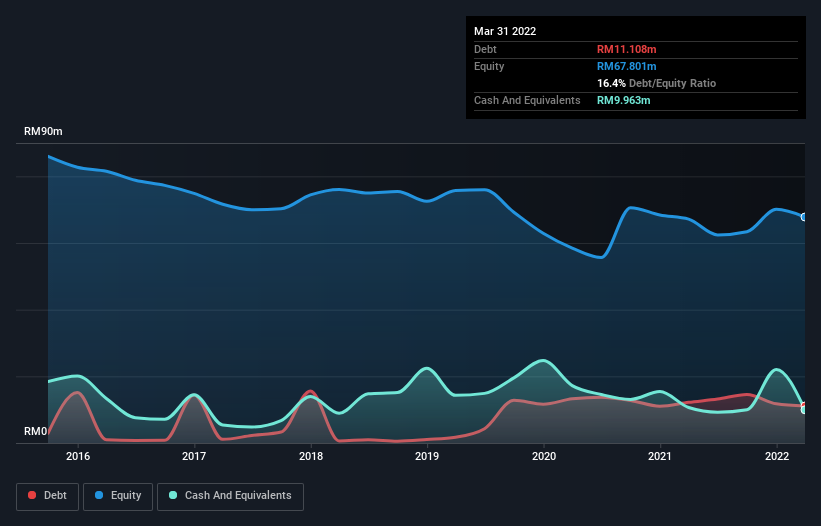Click the Cash And Equivalents tooltip label
The height and width of the screenshot is (526, 821).
pyautogui.click(x=527, y=100)
